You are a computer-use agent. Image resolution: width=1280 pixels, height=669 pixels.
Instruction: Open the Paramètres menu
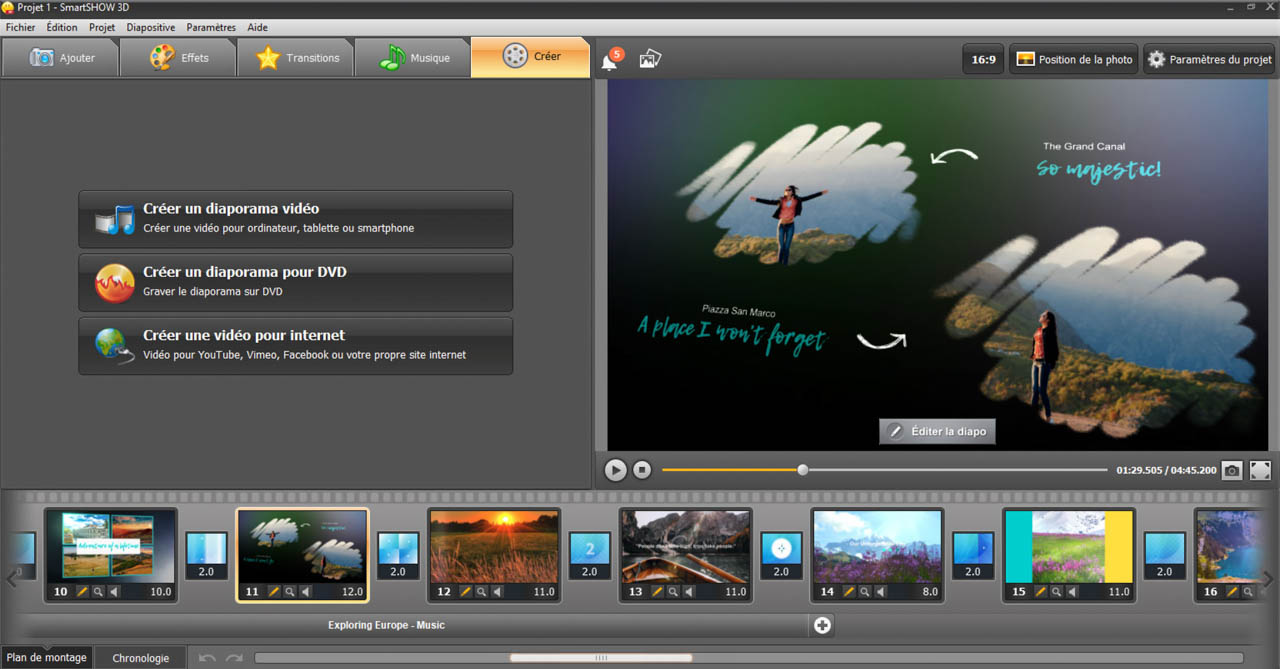[211, 27]
